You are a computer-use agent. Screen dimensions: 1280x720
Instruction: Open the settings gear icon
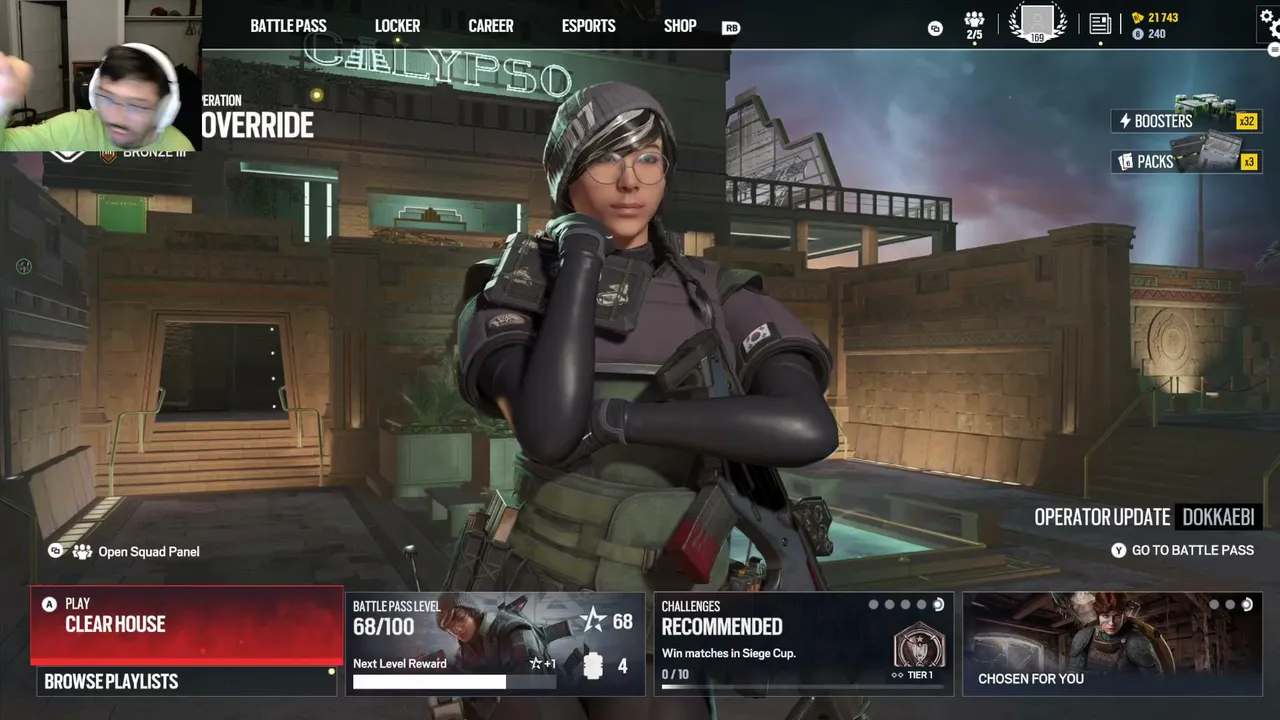coord(1269,25)
